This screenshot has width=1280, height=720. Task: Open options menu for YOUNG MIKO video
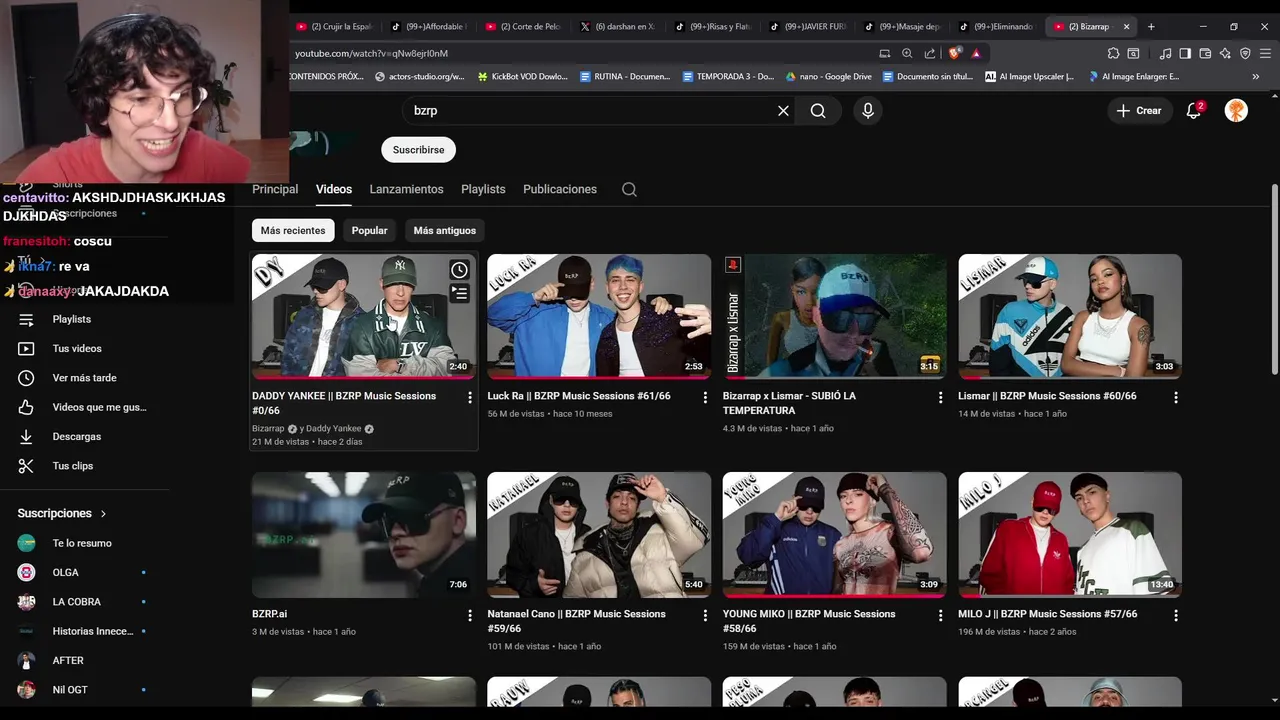[940, 615]
